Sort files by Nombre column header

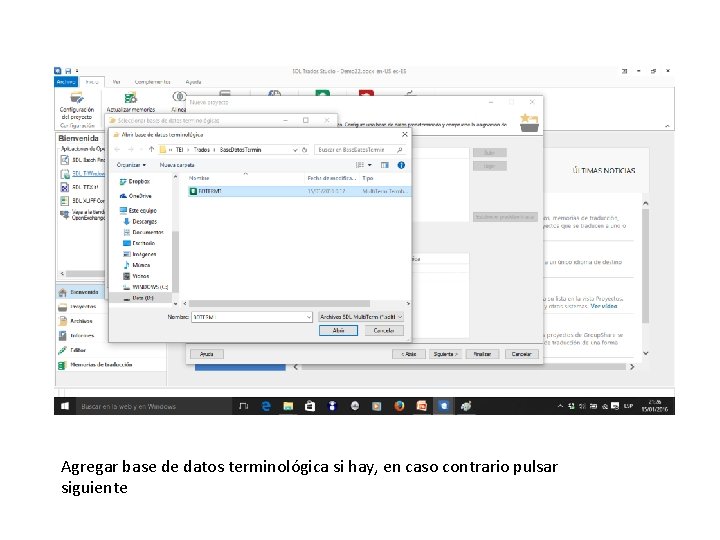click(x=199, y=178)
